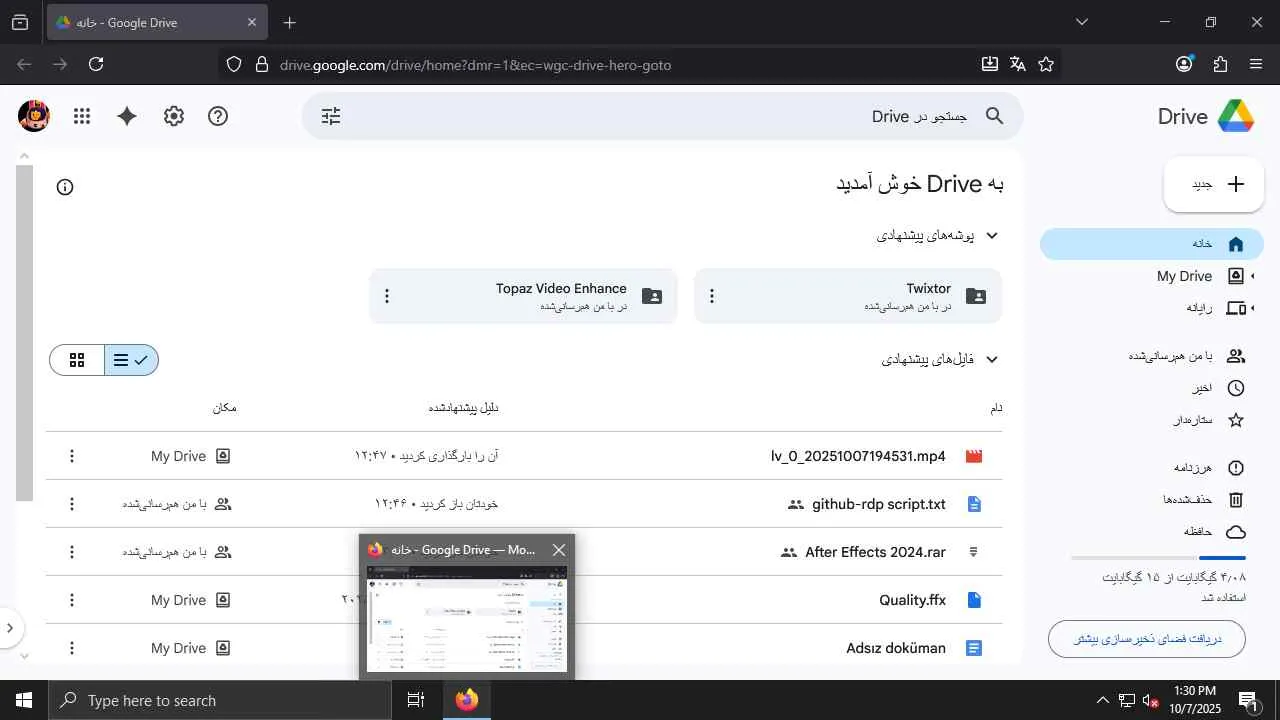The image size is (1280, 720).
Task: Click the file list vertical scrollbar
Action: click(x=24, y=332)
